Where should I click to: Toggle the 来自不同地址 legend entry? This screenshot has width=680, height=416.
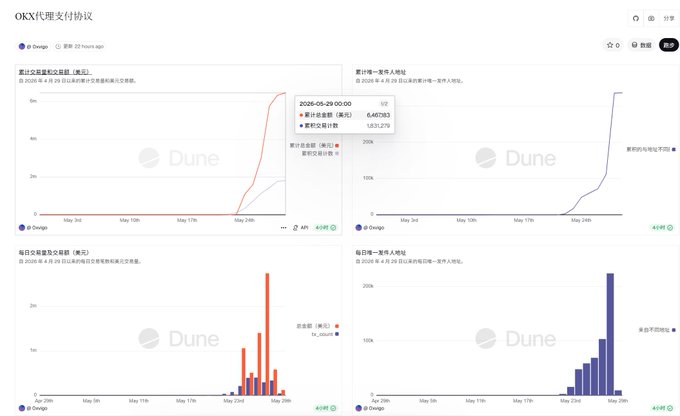(x=657, y=330)
